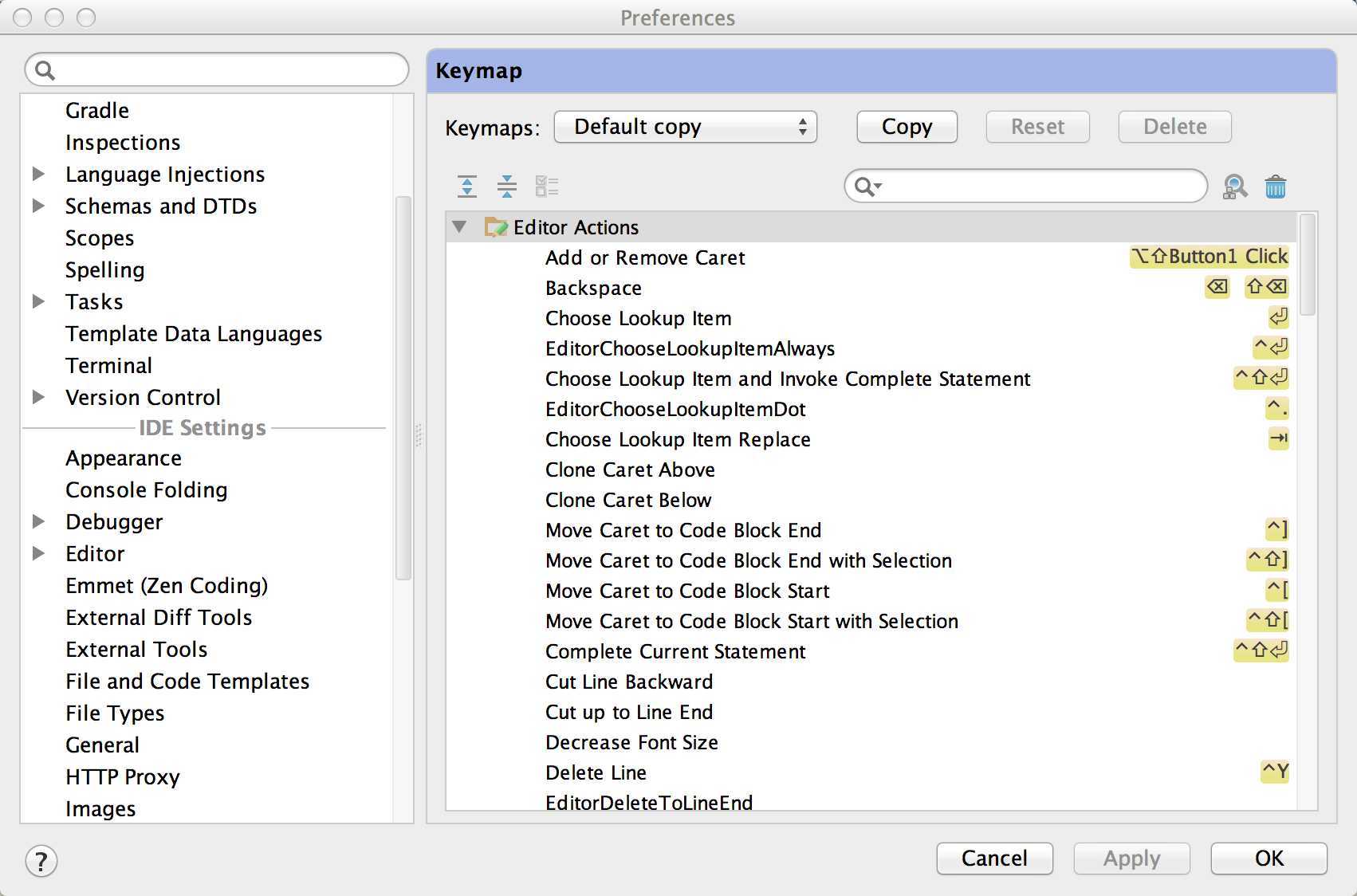Confirm preferences with OK button
Screen dimensions: 1357x896
coord(1269,859)
